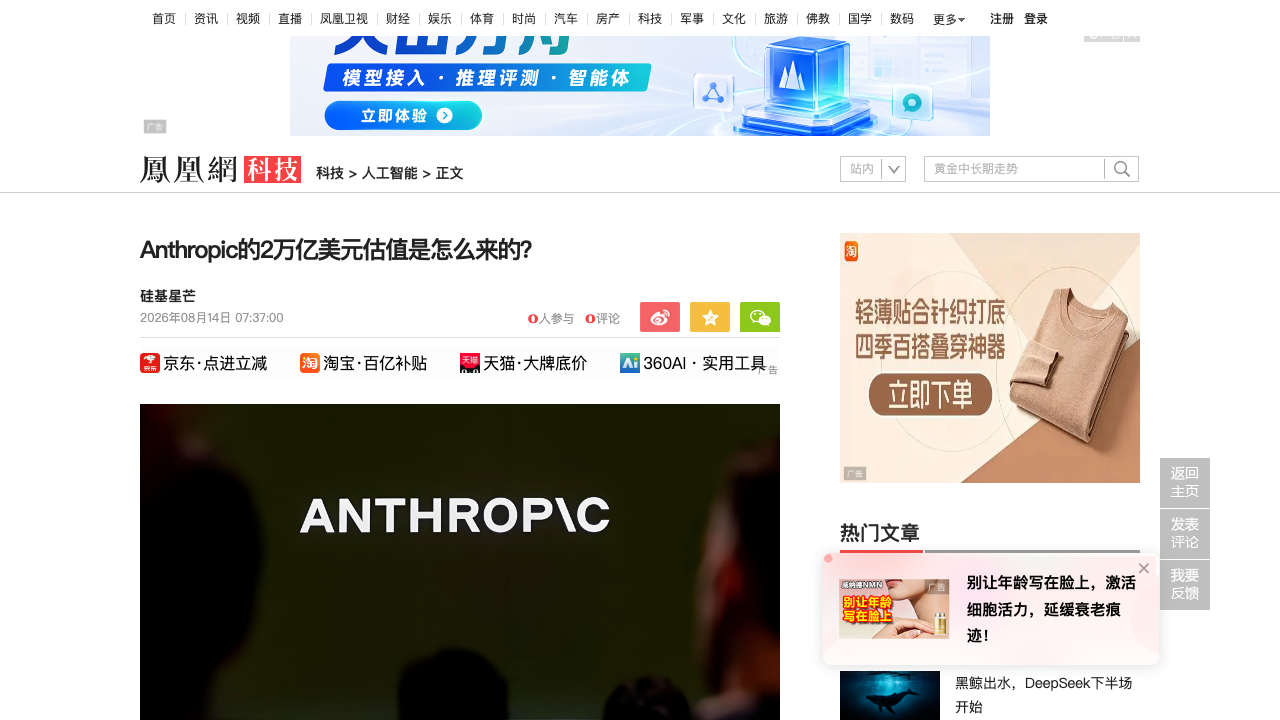
Task: Click the 我要反馈 side button
Action: pos(1185,585)
